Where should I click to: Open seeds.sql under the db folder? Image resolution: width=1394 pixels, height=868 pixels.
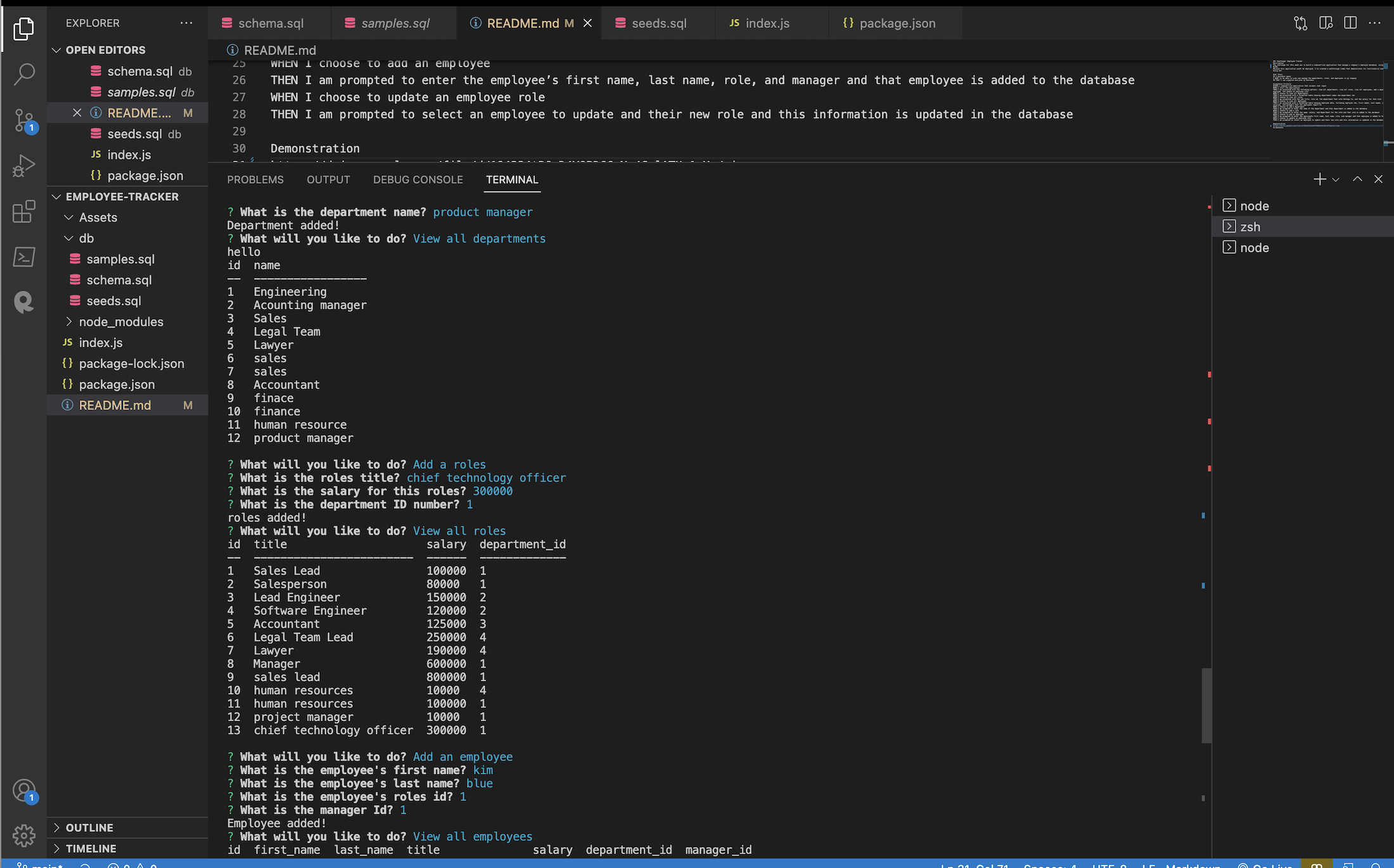[x=127, y=301]
